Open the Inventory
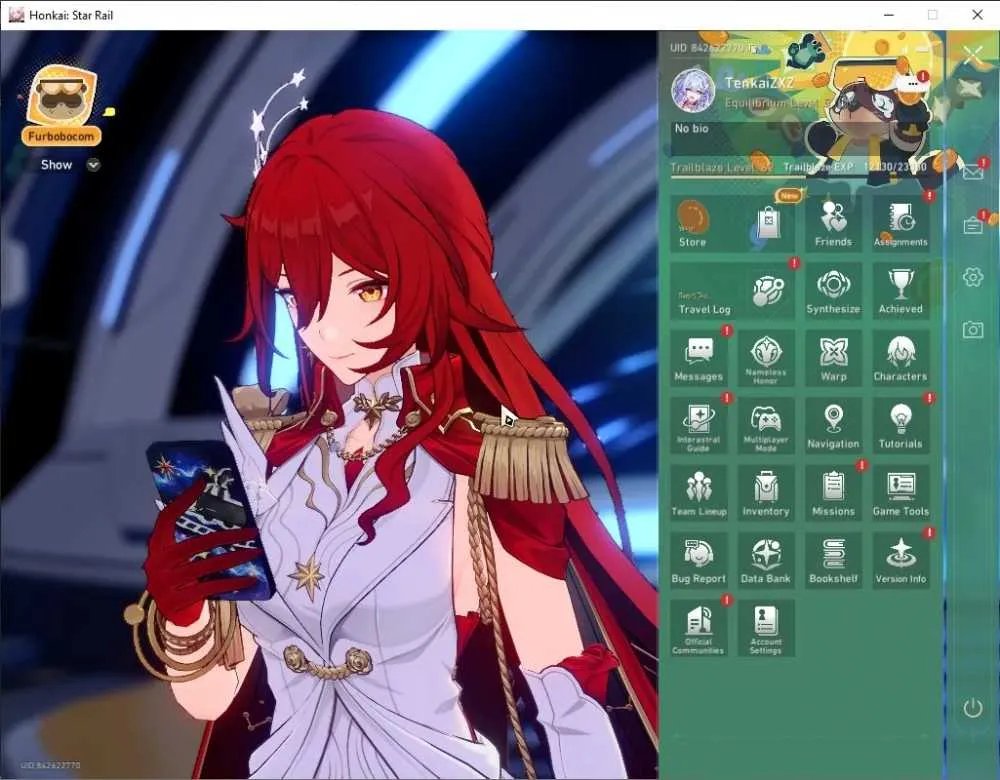This screenshot has height=780, width=1000. pyautogui.click(x=766, y=494)
